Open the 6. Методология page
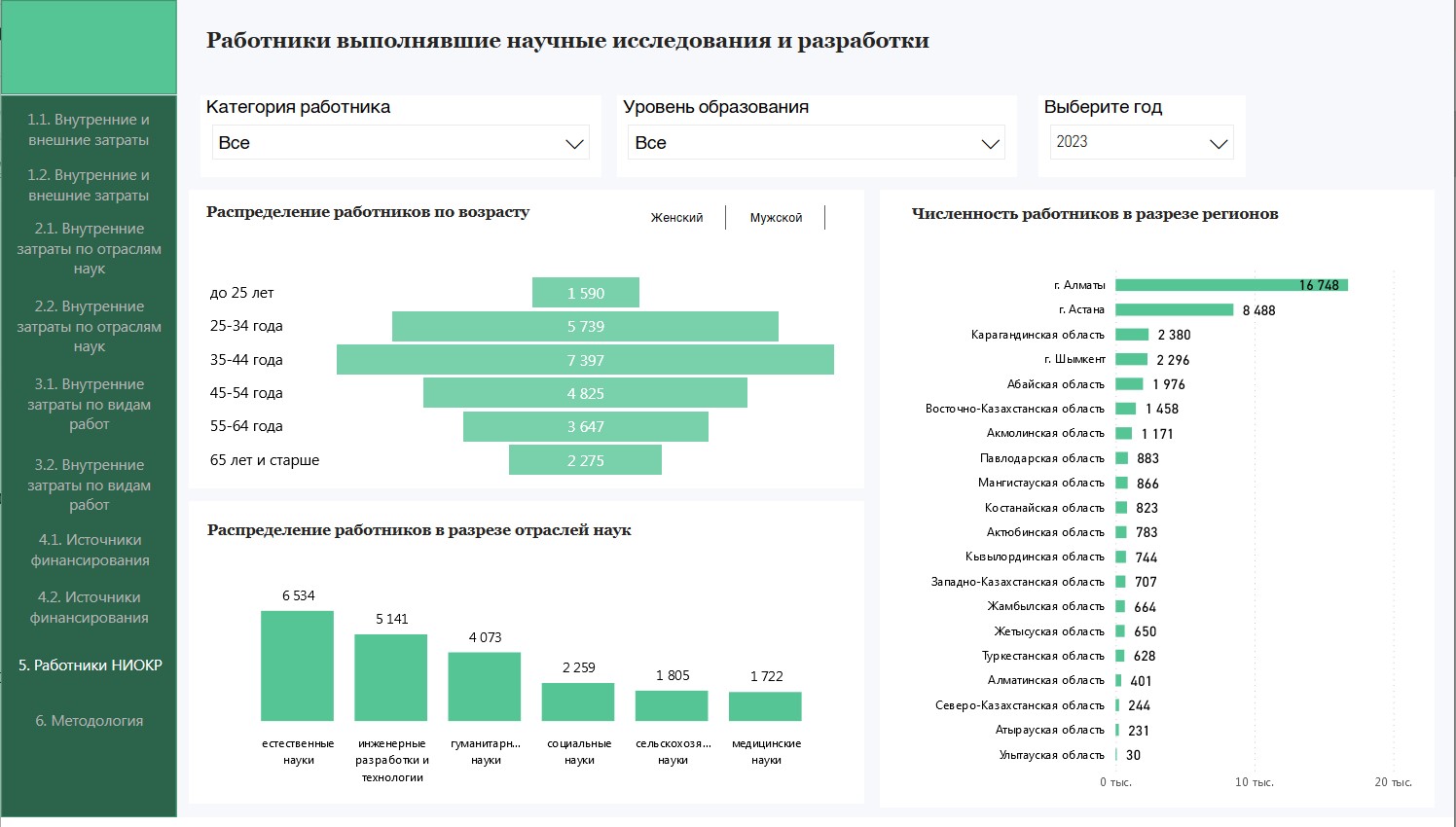This screenshot has height=827, width=1456. click(x=89, y=721)
